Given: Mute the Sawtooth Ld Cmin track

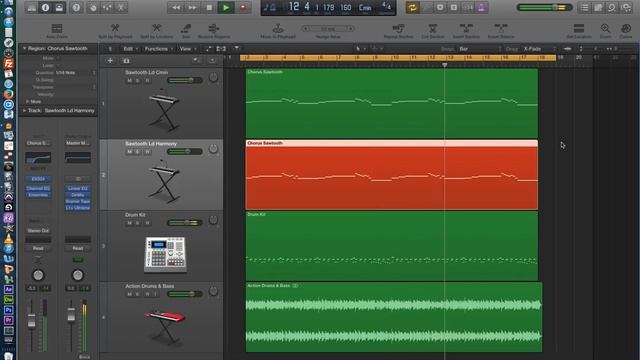Looking at the screenshot, I should [129, 80].
